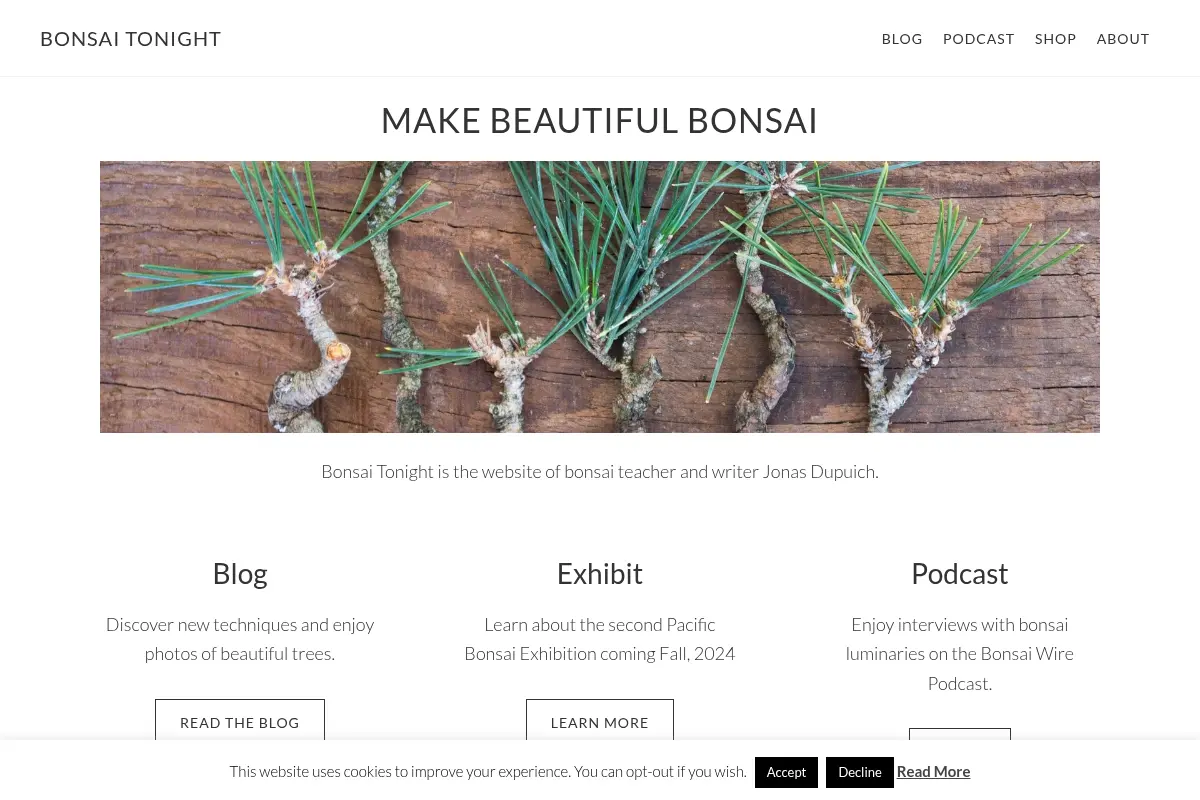Open the Bonsai Tonight site title link

[x=130, y=39]
